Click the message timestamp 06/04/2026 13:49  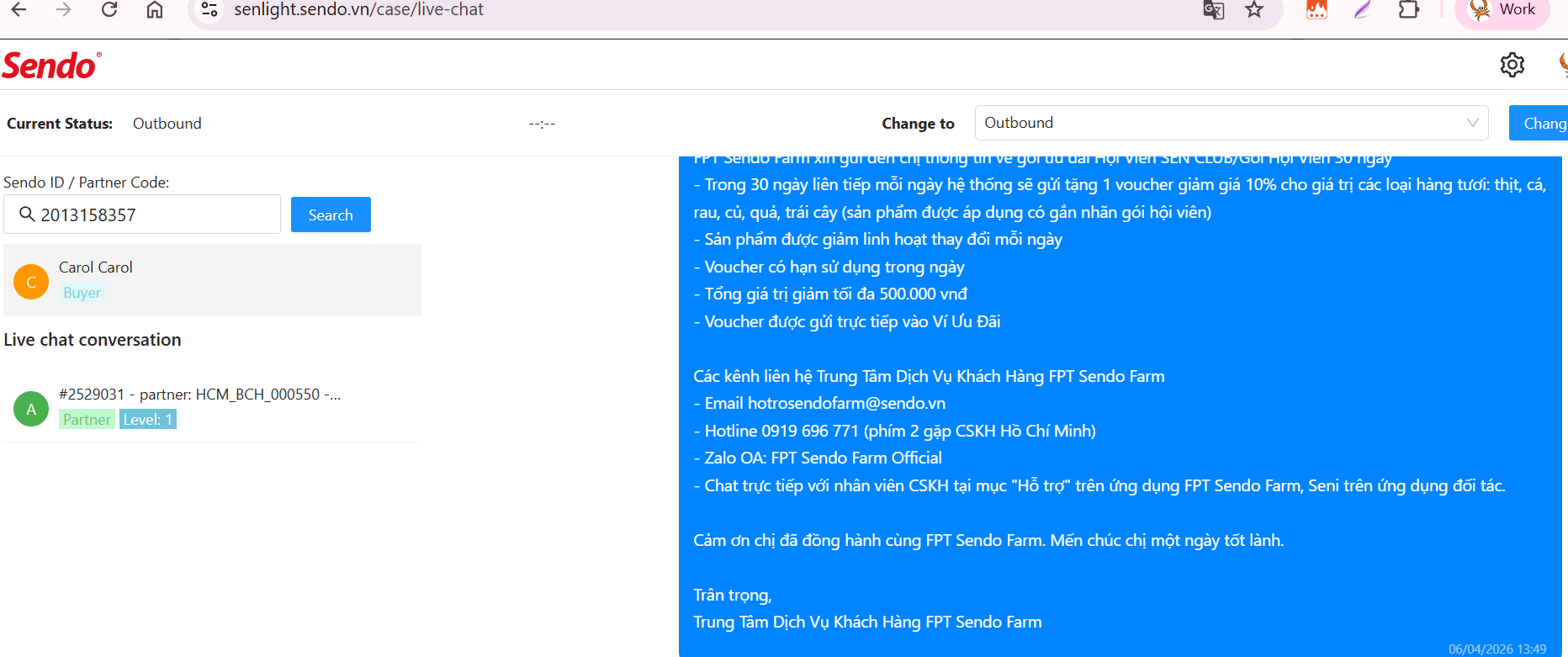coord(1497,649)
